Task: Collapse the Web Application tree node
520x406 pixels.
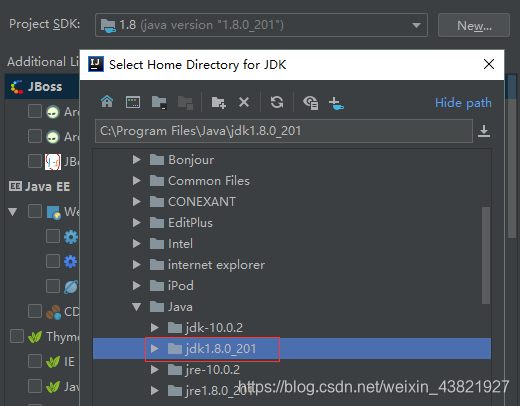Action: click(13, 212)
